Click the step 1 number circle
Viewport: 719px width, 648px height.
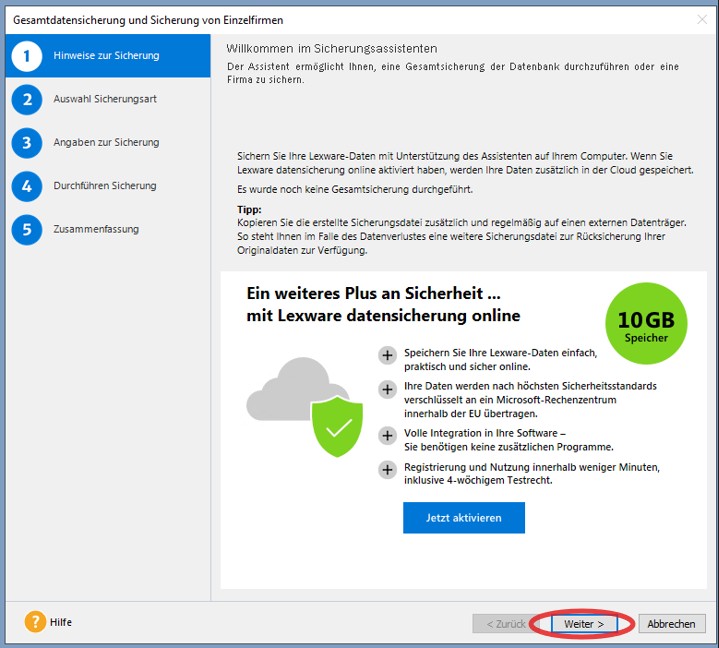27,56
